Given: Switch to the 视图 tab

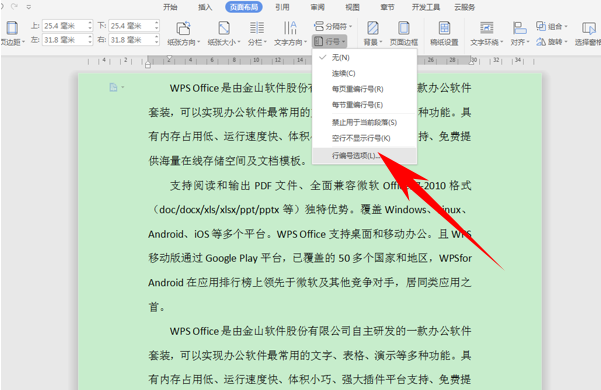Looking at the screenshot, I should tap(353, 7).
